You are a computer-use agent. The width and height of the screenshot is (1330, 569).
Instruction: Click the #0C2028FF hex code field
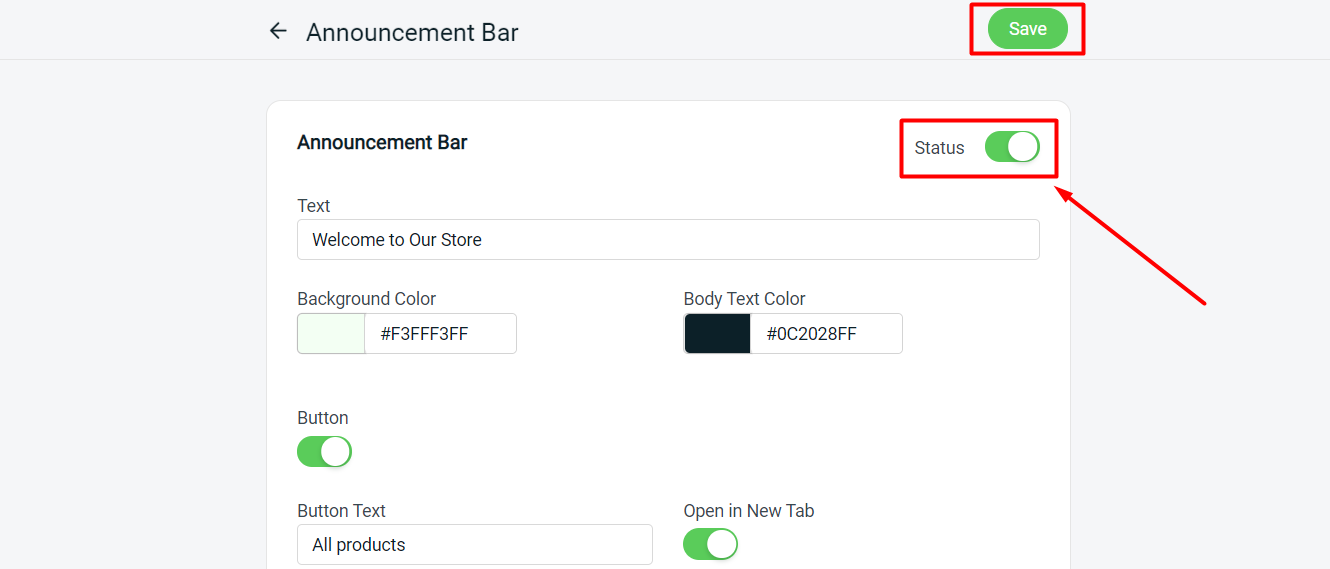pos(825,334)
